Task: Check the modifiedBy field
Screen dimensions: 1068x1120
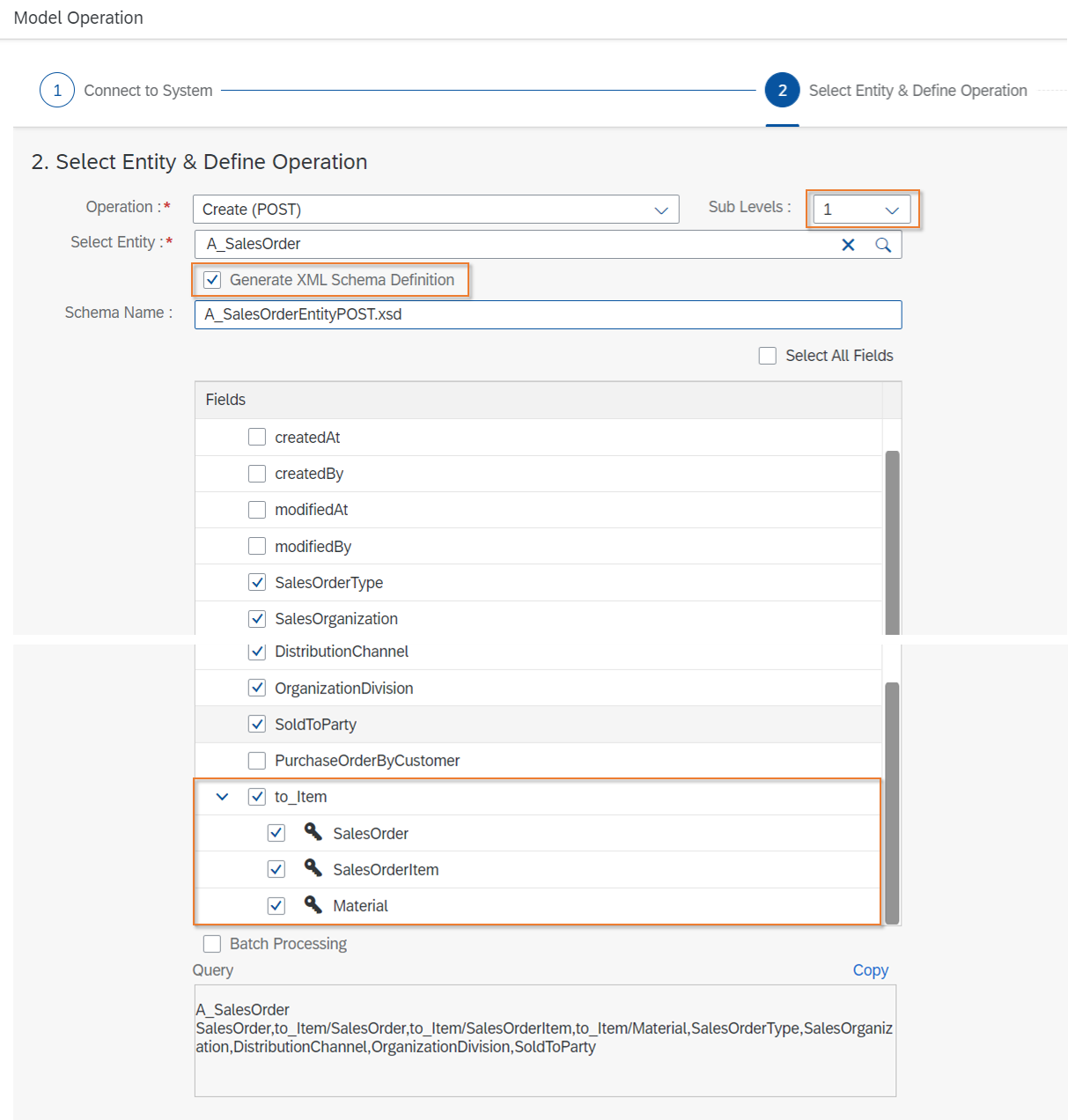Action: [257, 546]
